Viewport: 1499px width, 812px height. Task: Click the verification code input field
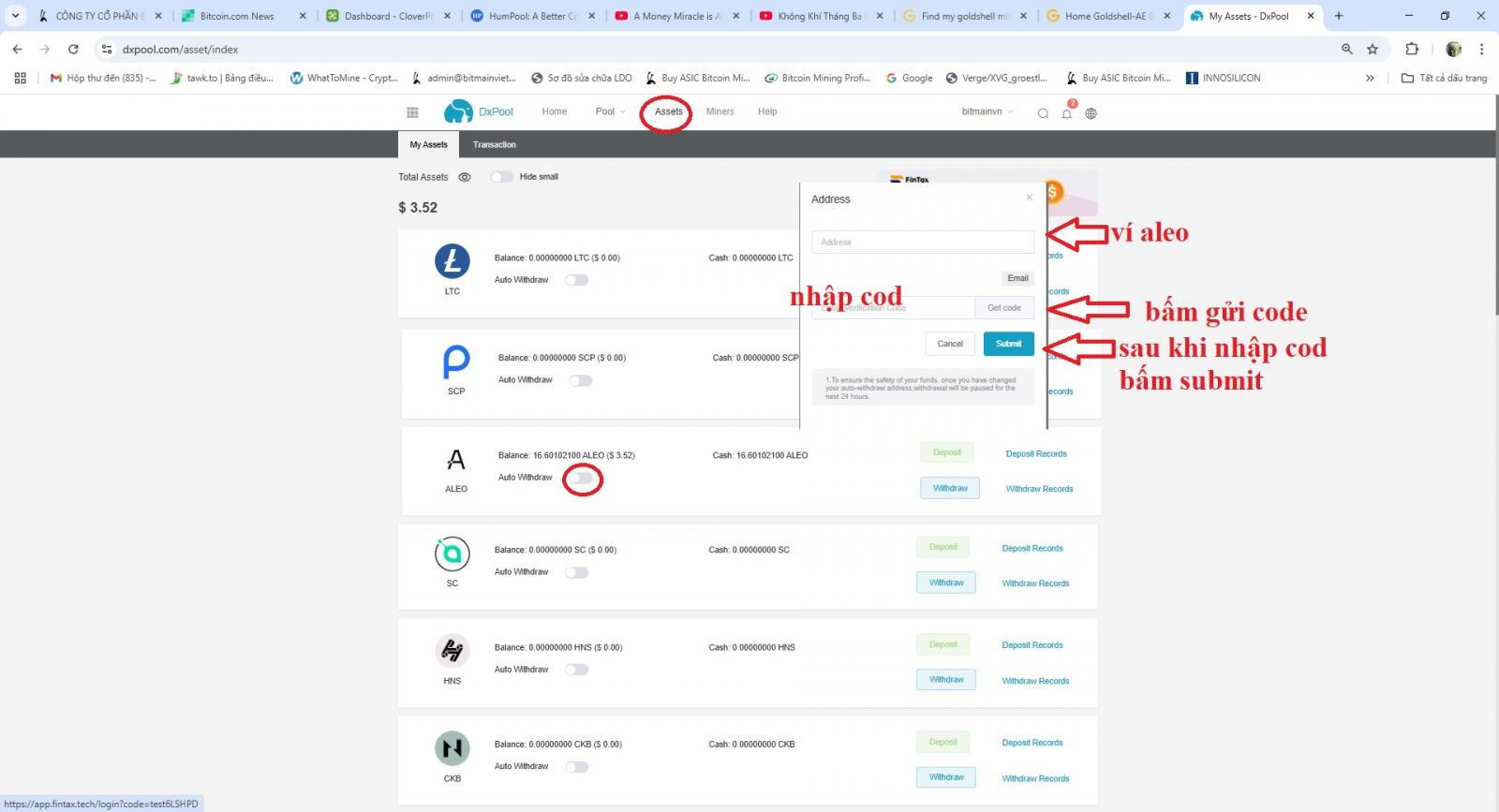click(x=894, y=308)
